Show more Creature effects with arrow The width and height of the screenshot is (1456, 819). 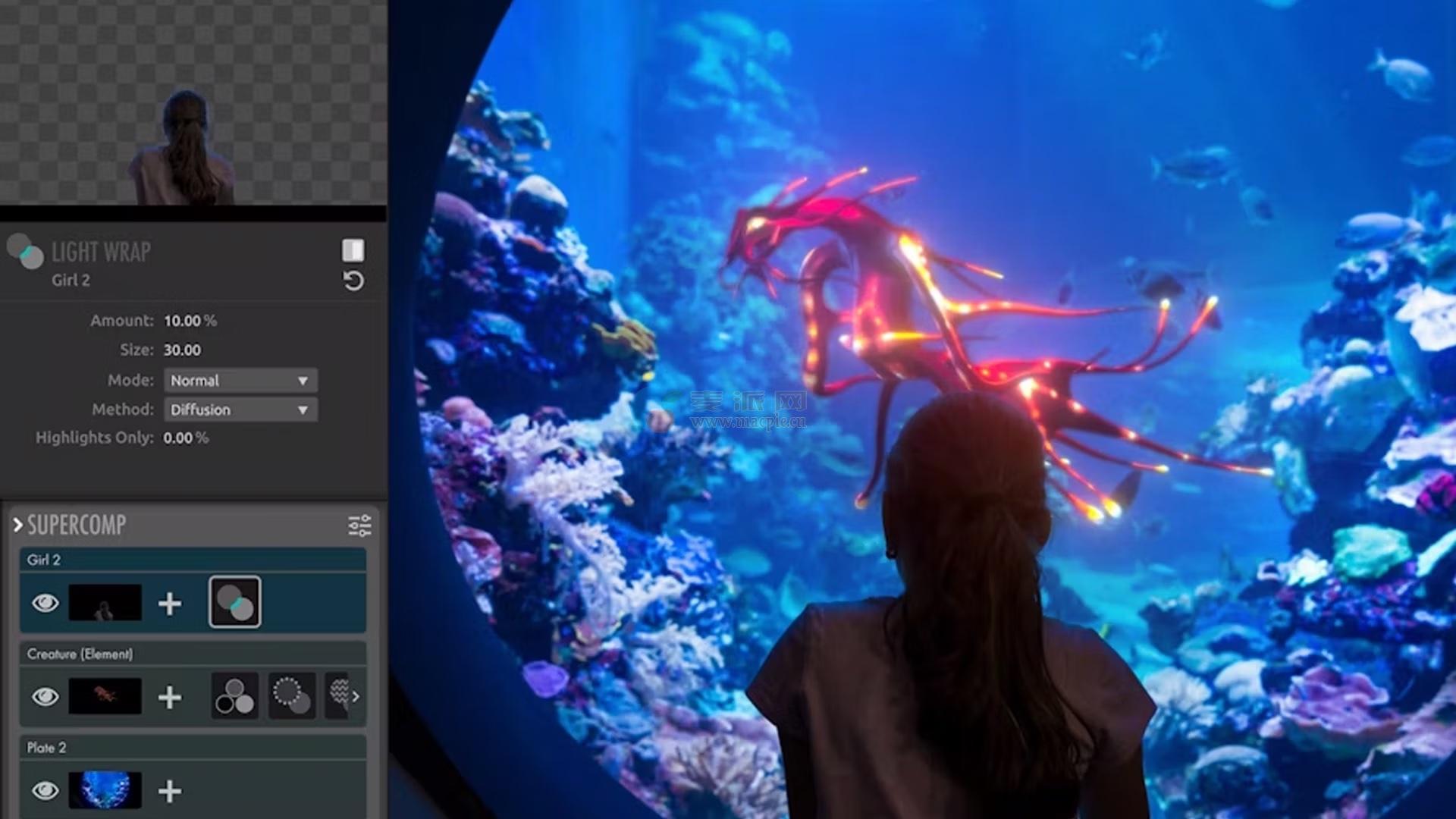click(355, 696)
